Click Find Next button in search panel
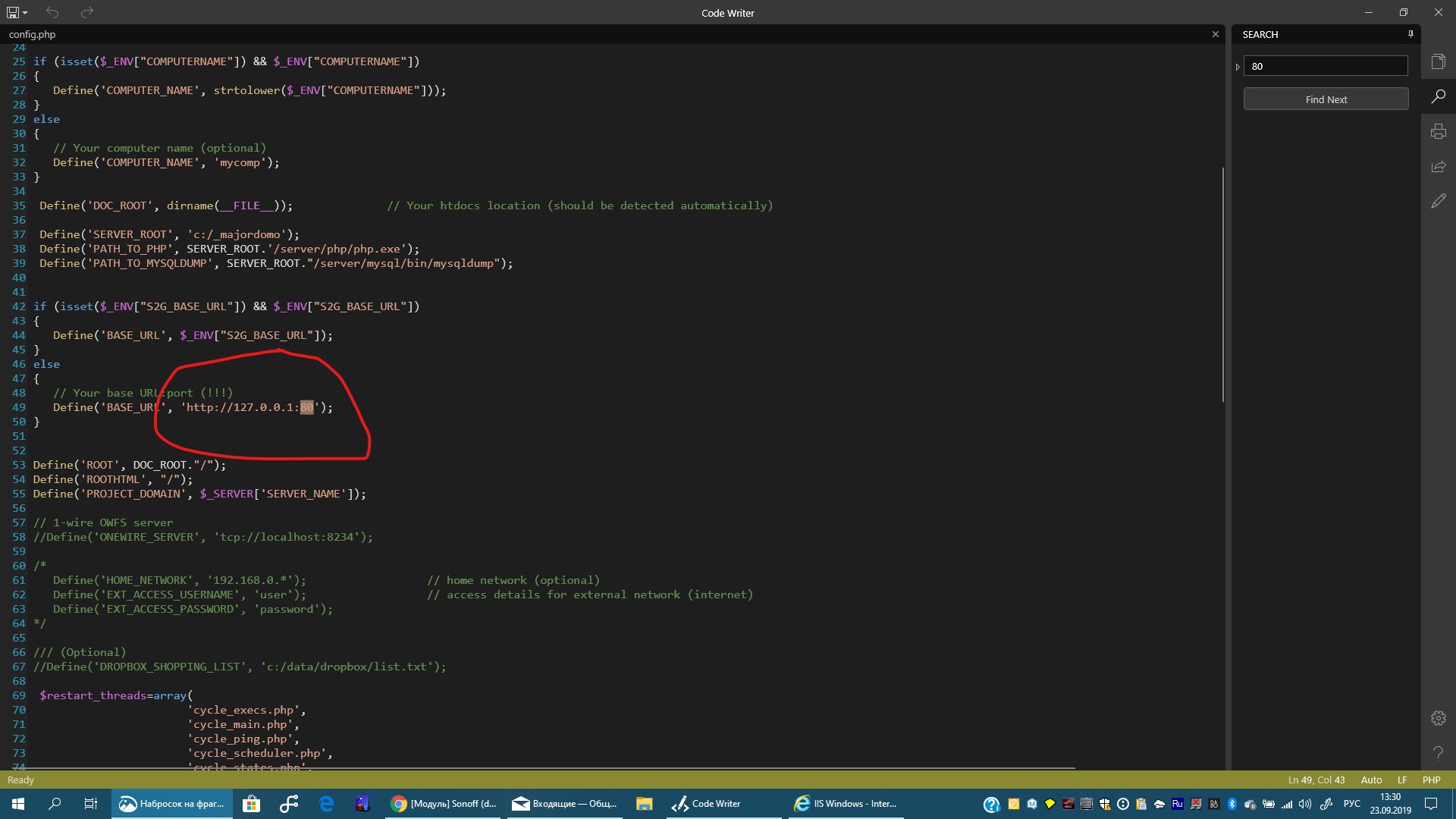Screen dimensions: 1456x819 [x=1325, y=99]
